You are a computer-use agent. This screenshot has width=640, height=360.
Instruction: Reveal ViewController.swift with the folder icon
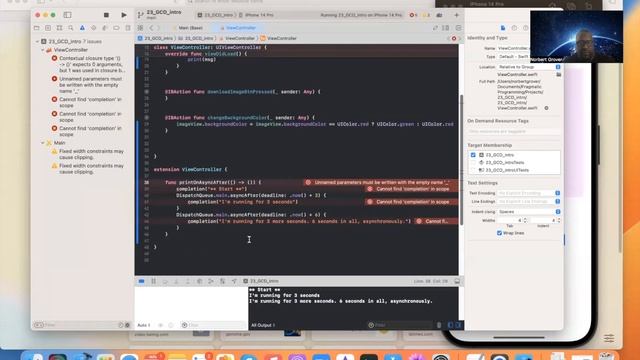pyautogui.click(x=558, y=75)
